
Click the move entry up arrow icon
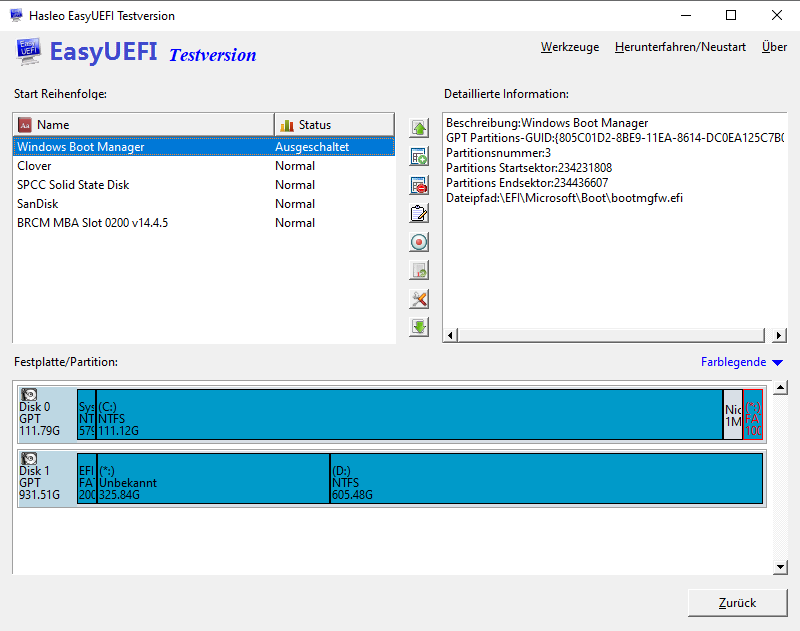pyautogui.click(x=419, y=128)
